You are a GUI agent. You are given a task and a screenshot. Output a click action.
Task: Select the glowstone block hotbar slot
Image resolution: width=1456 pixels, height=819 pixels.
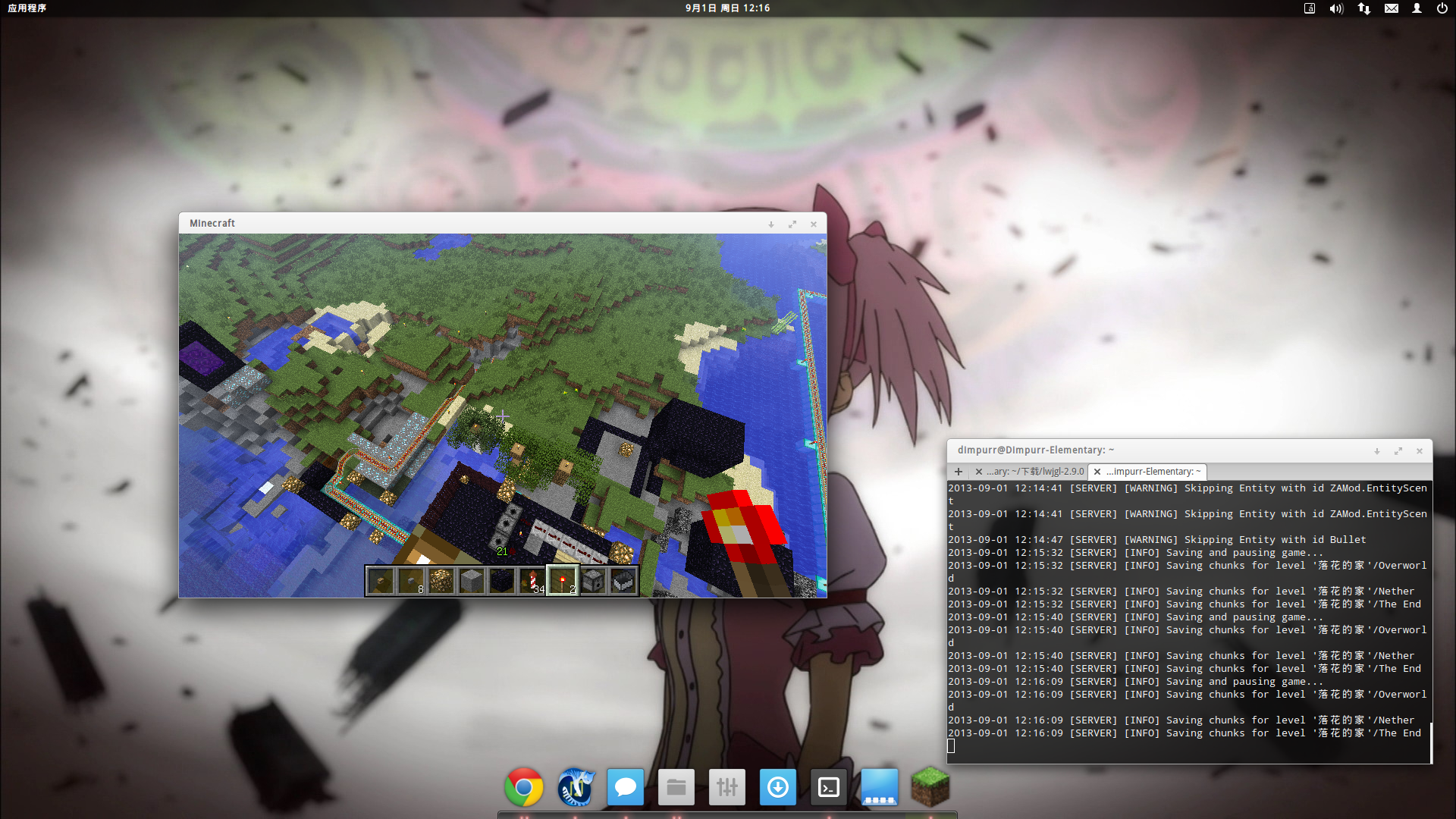click(x=441, y=582)
